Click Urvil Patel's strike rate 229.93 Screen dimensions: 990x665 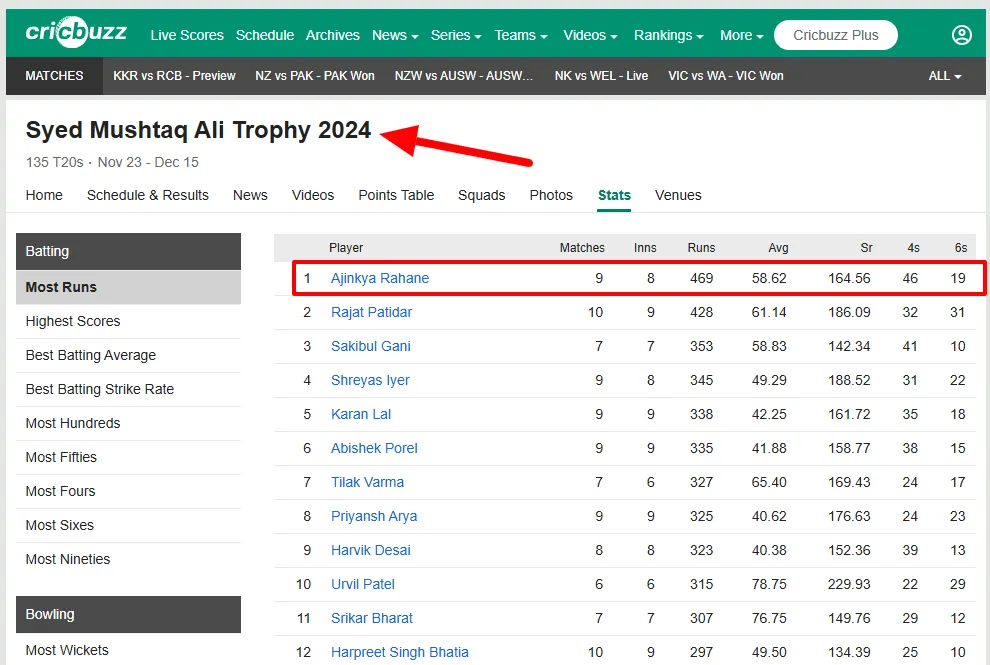[849, 585]
